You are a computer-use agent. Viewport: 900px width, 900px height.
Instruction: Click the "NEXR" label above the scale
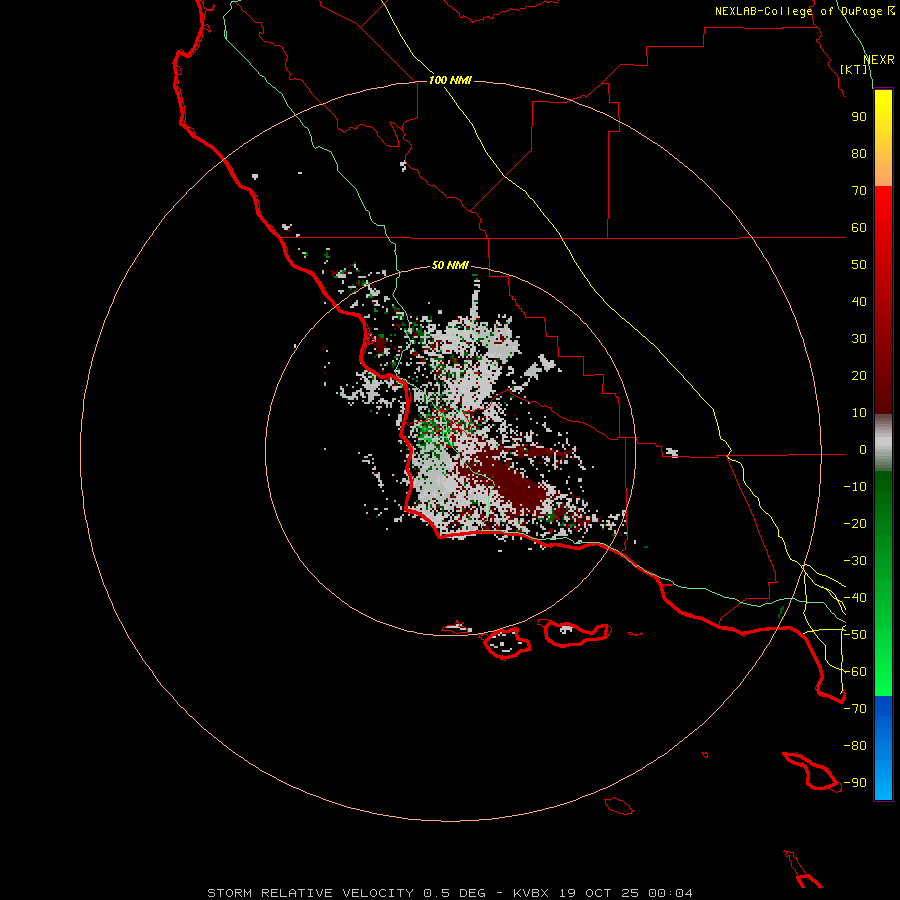(x=879, y=60)
